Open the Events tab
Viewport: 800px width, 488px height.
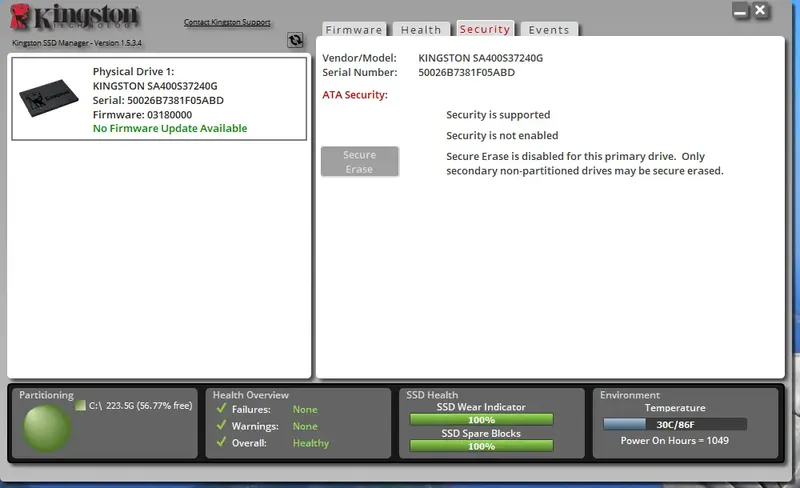[x=549, y=30]
